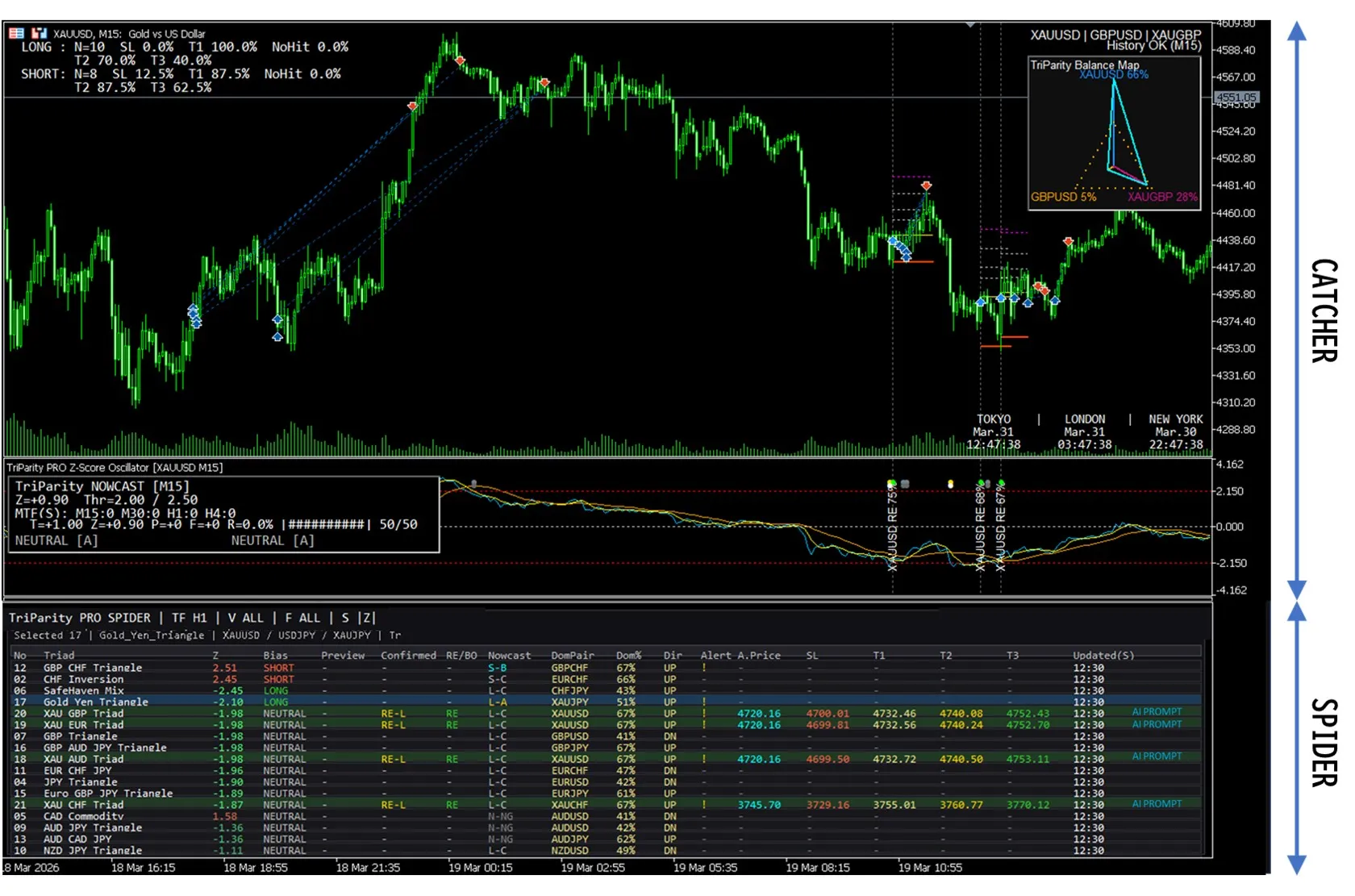Select the NZD JPY Triangle row
This screenshot has height=896, width=1355.
click(605, 850)
